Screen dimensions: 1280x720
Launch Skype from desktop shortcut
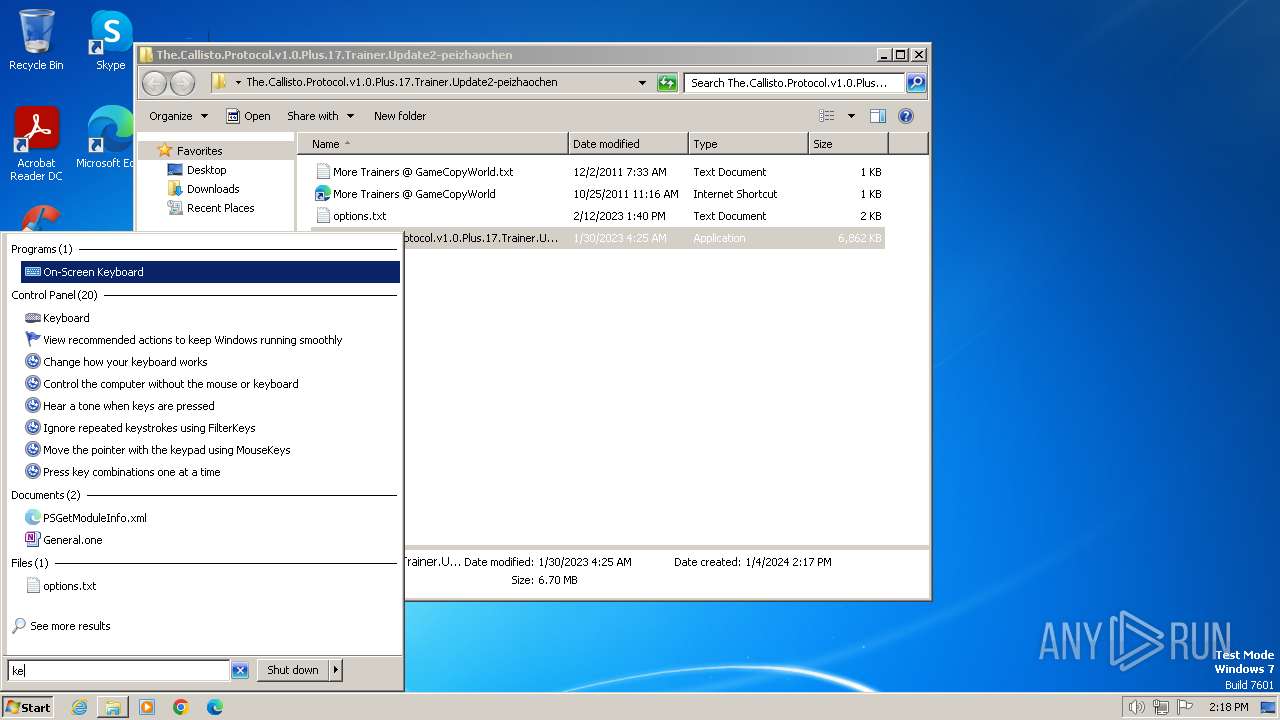111,40
